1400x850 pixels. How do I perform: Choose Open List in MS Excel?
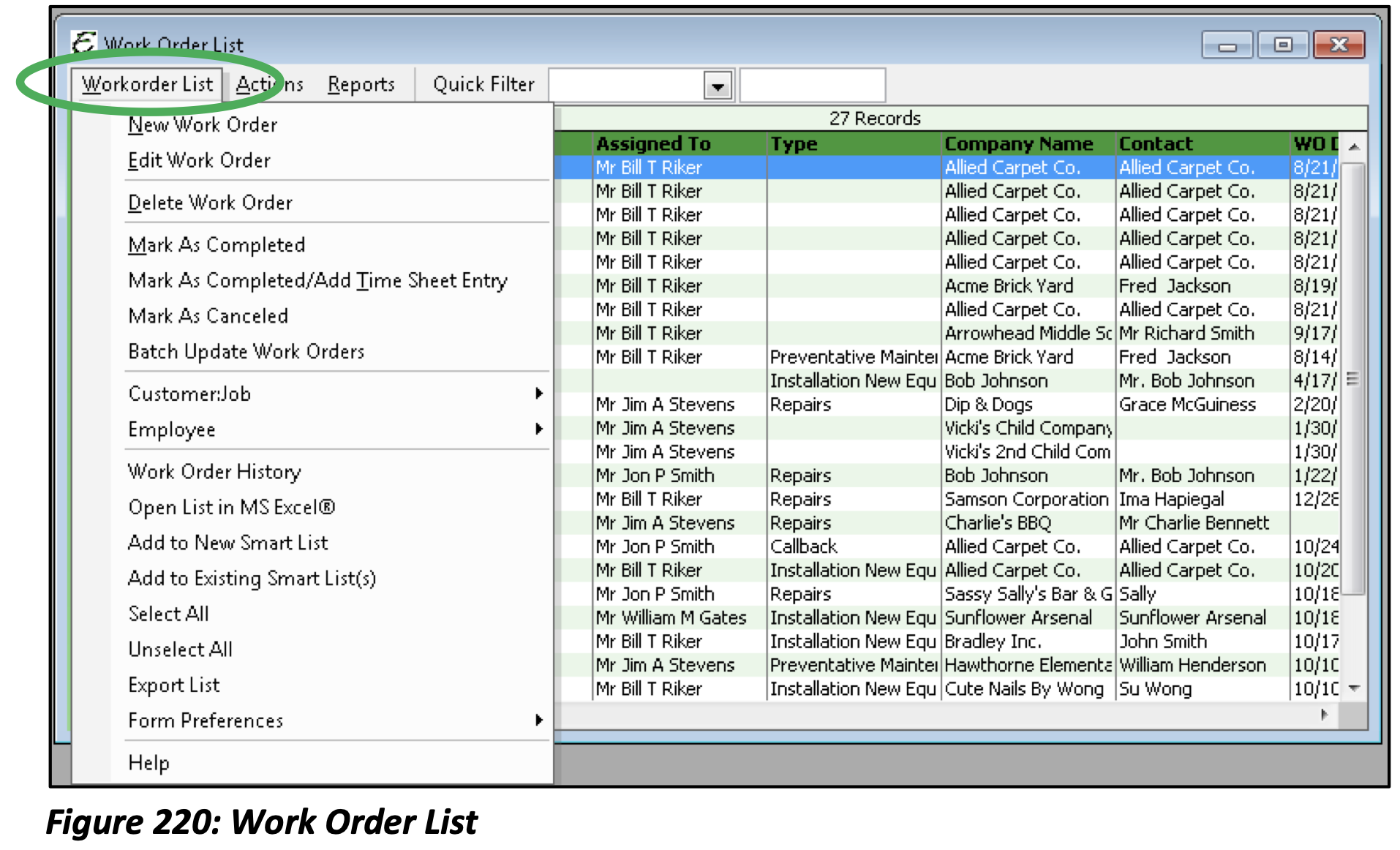coord(231,507)
